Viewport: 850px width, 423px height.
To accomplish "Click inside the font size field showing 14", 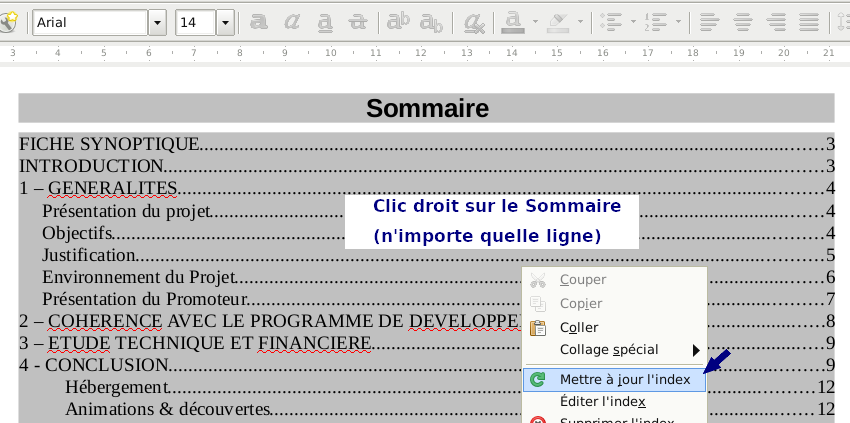I will click(196, 23).
